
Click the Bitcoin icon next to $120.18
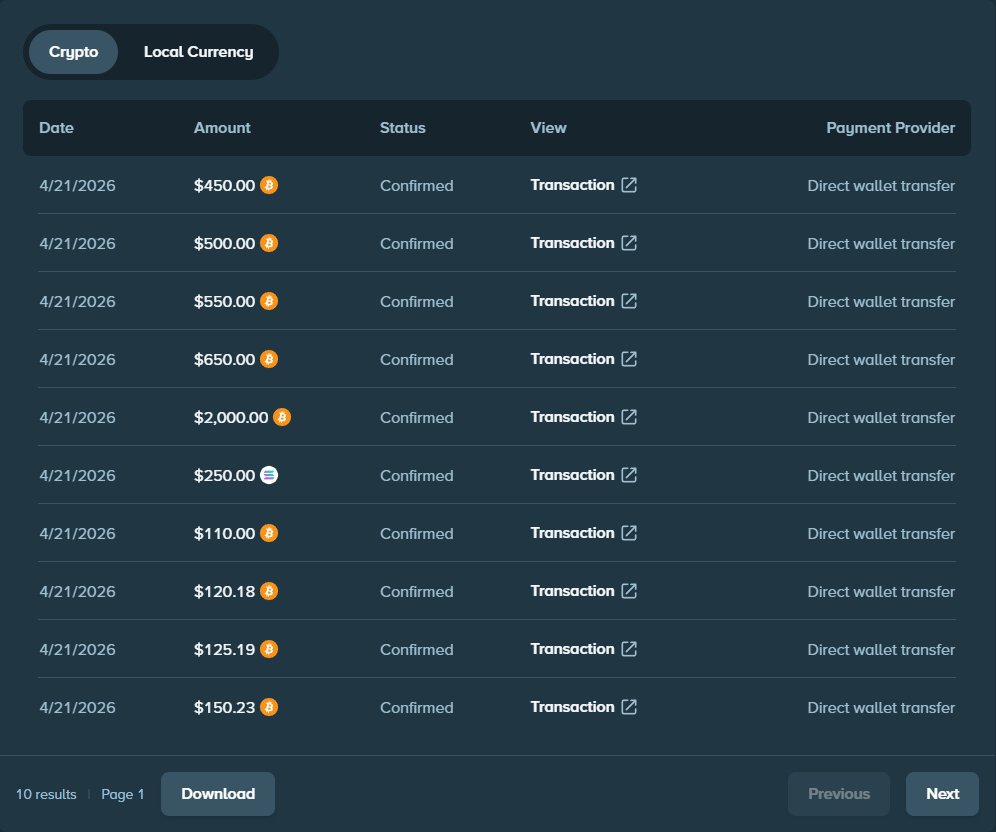(269, 591)
